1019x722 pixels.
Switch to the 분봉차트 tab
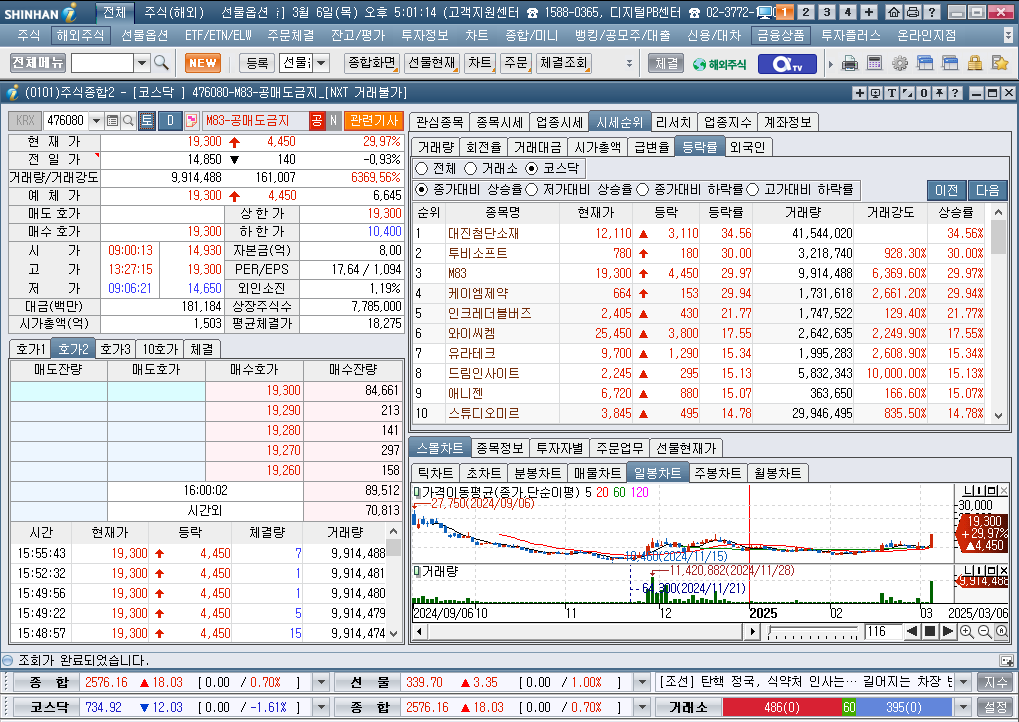click(537, 473)
